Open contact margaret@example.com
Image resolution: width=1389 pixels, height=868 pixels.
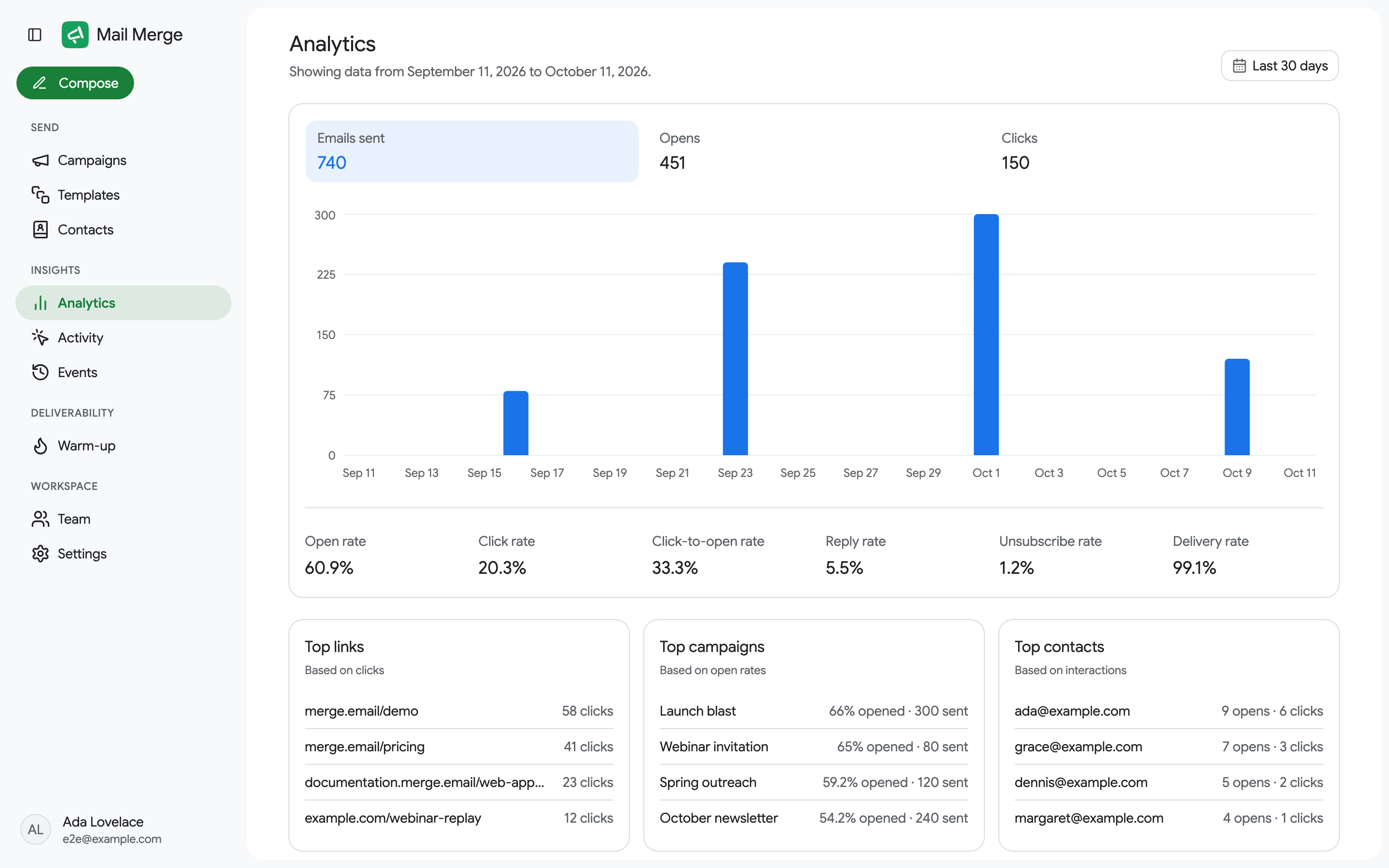1169,818
